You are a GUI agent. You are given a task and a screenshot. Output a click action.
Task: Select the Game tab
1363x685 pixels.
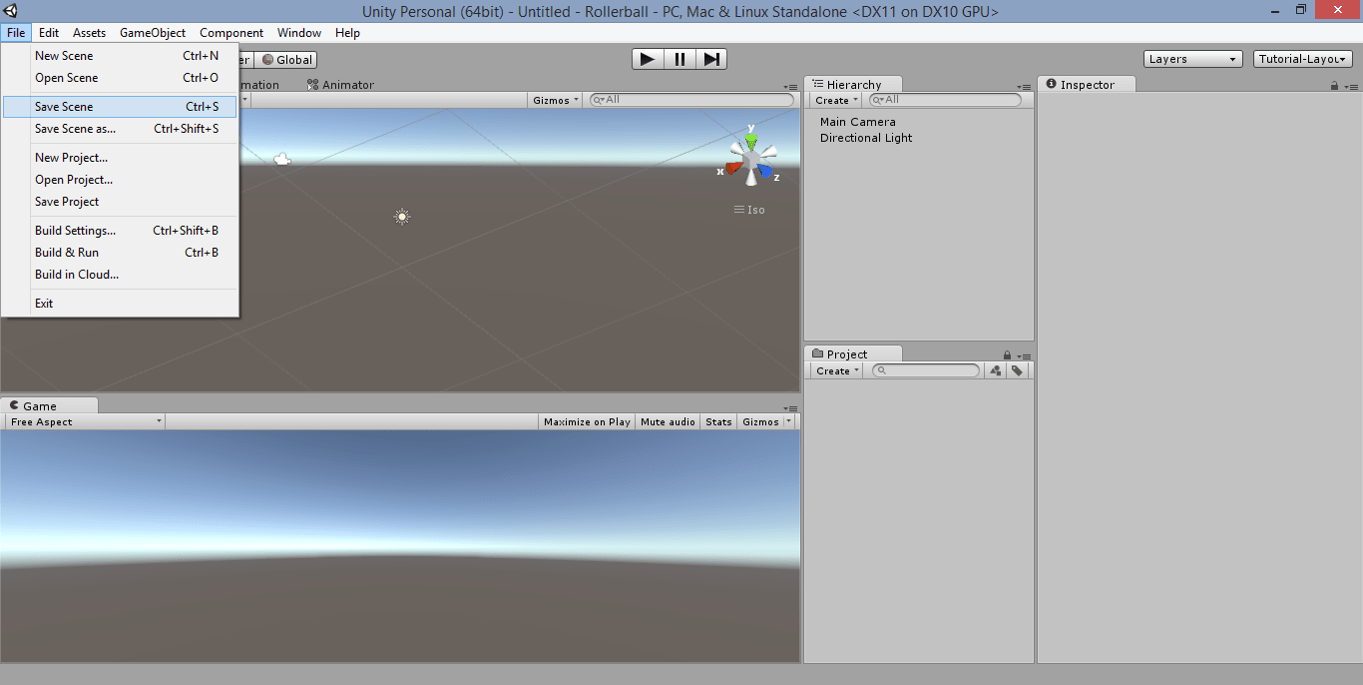[49, 406]
